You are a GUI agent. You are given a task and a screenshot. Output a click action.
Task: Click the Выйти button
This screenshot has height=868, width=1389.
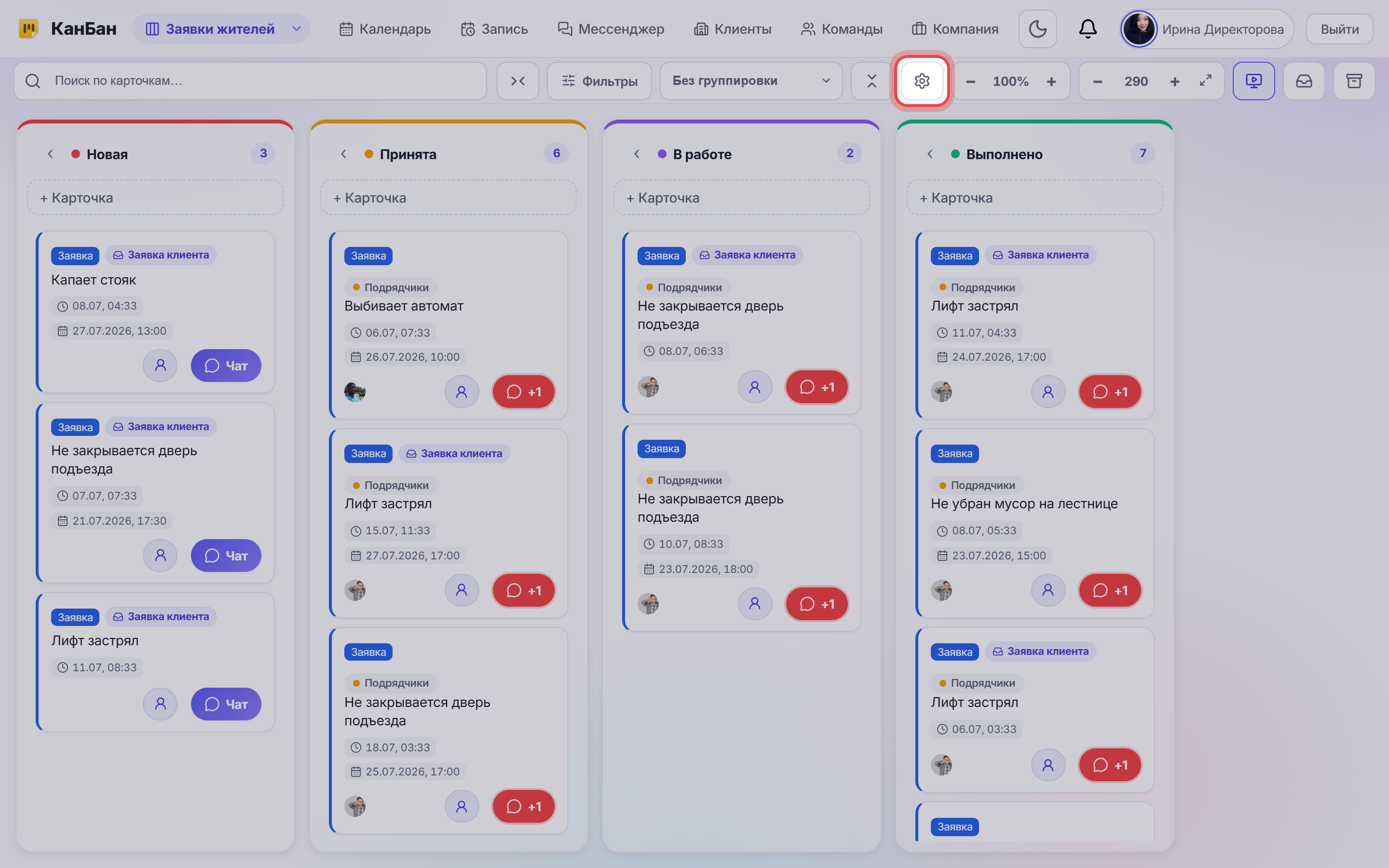tap(1340, 29)
